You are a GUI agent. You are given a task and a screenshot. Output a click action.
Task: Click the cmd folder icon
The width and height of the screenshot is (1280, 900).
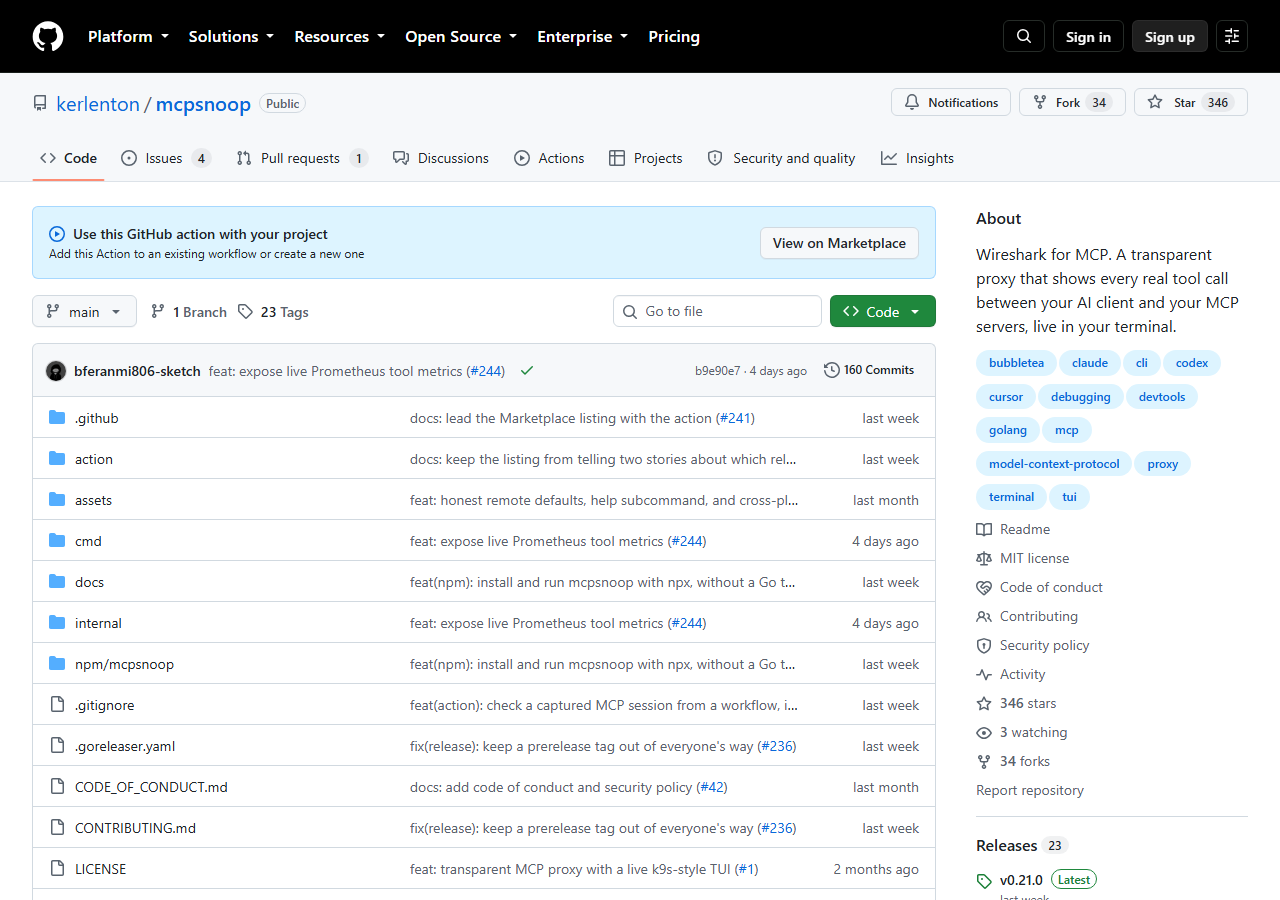click(57, 541)
